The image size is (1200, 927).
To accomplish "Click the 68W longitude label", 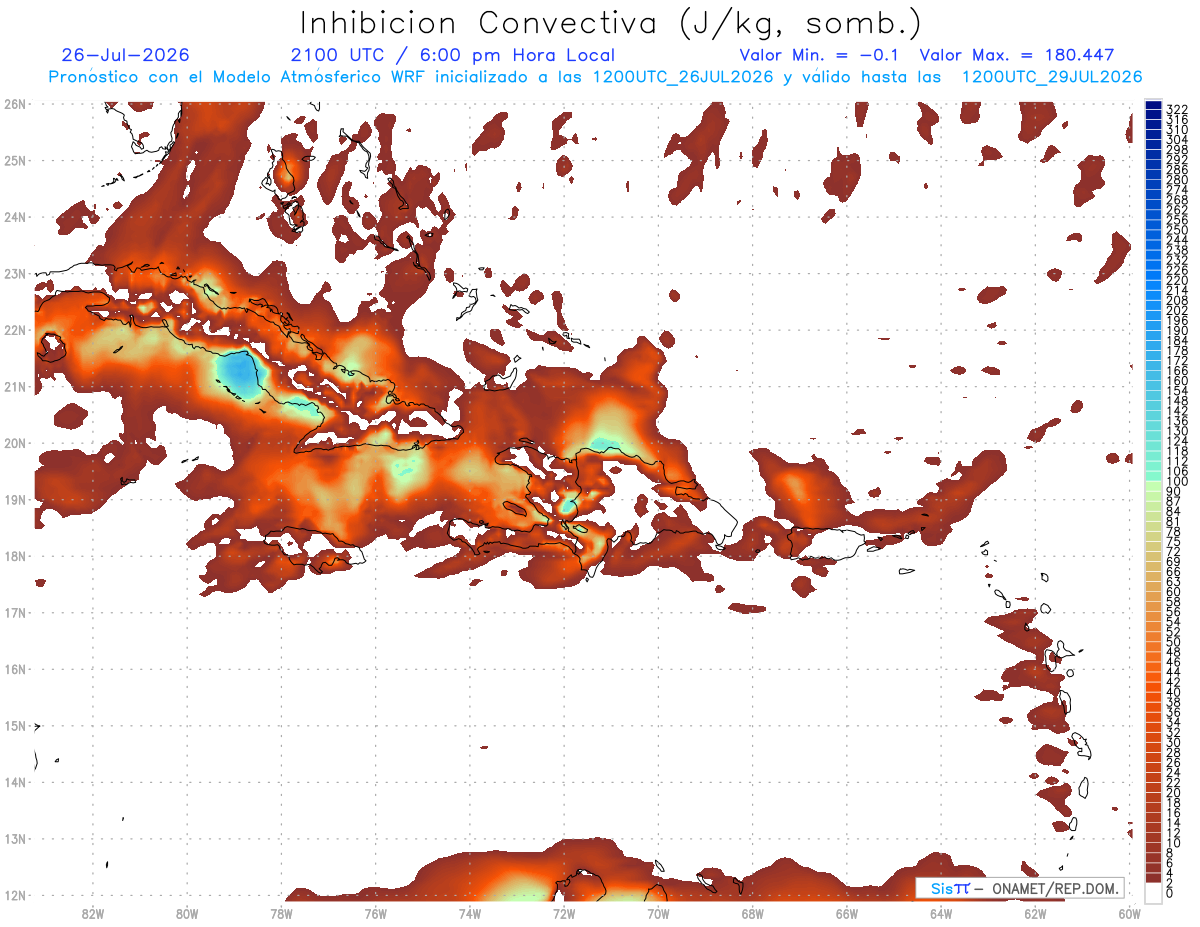I will click(753, 913).
